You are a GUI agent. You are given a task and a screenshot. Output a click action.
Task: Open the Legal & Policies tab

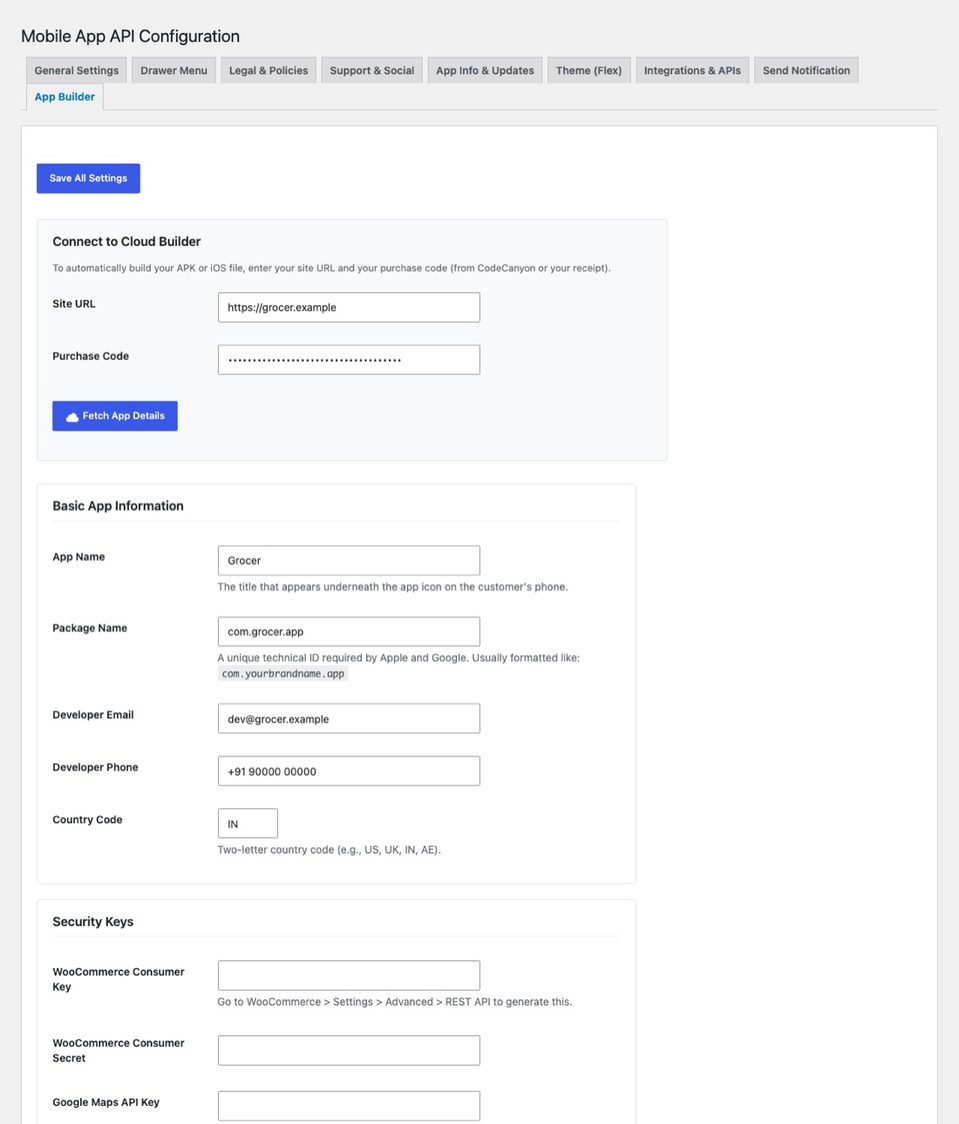268,70
